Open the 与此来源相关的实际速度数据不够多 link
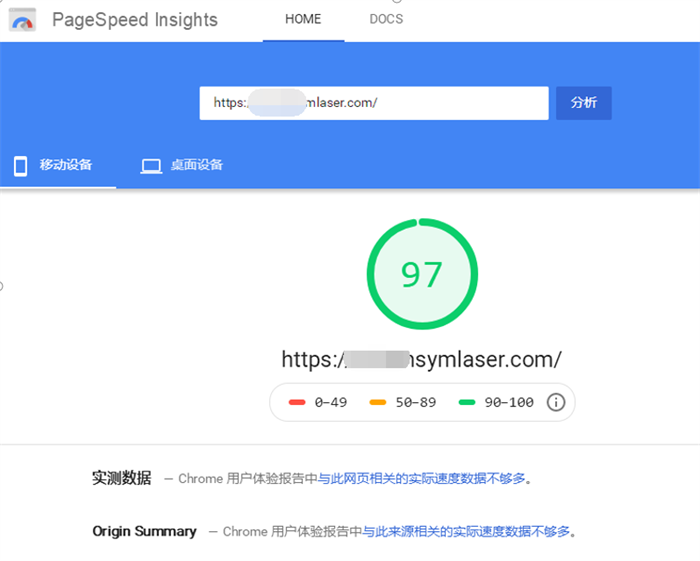This screenshot has height=561, width=700. 465,532
